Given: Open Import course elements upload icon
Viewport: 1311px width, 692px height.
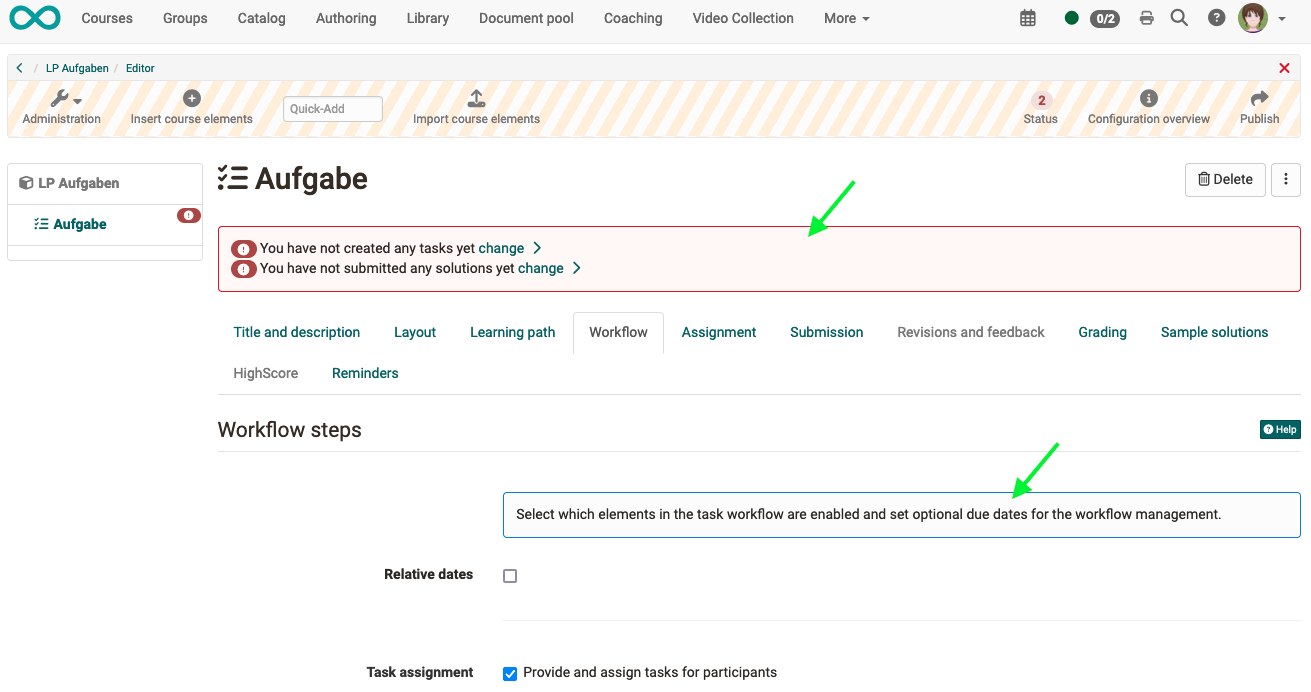Looking at the screenshot, I should point(476,98).
